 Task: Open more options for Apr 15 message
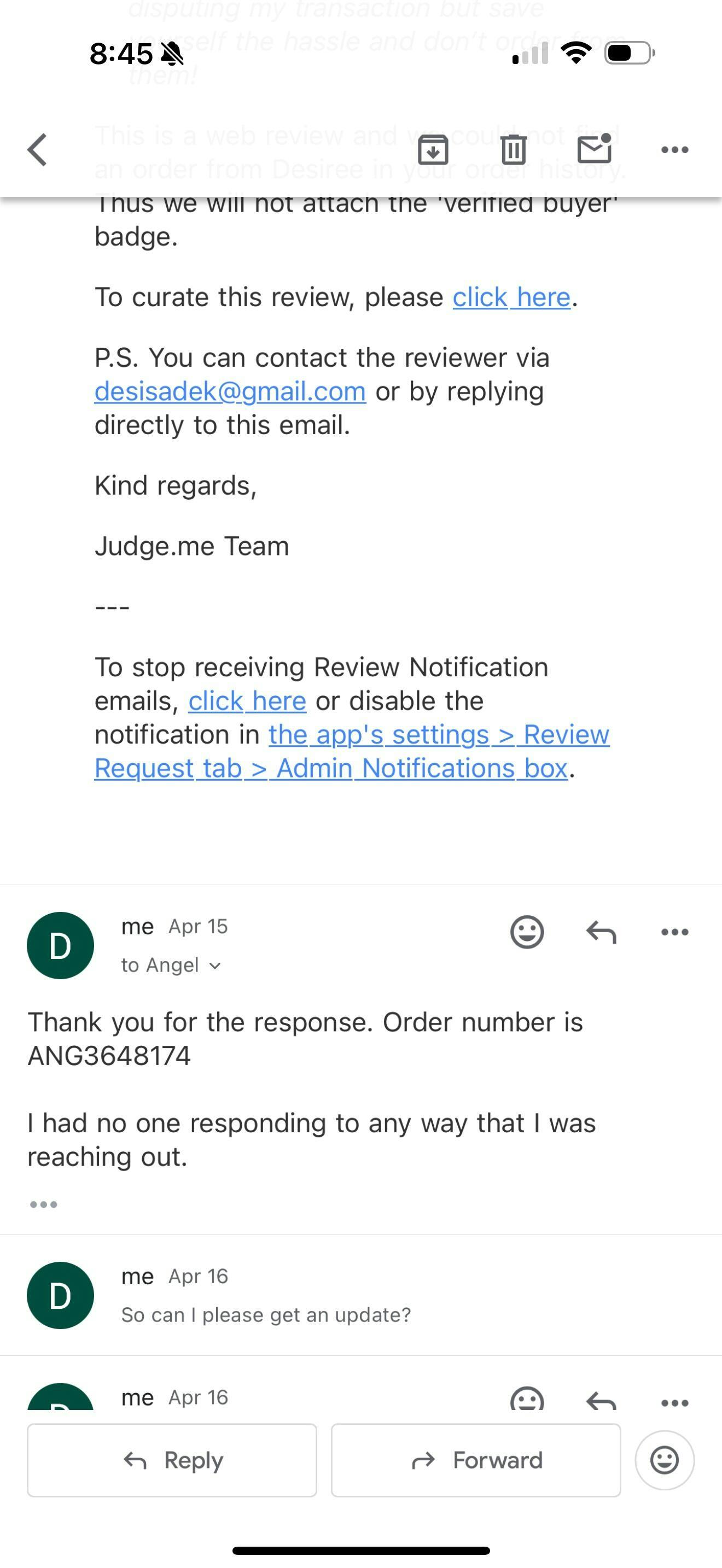tap(674, 932)
